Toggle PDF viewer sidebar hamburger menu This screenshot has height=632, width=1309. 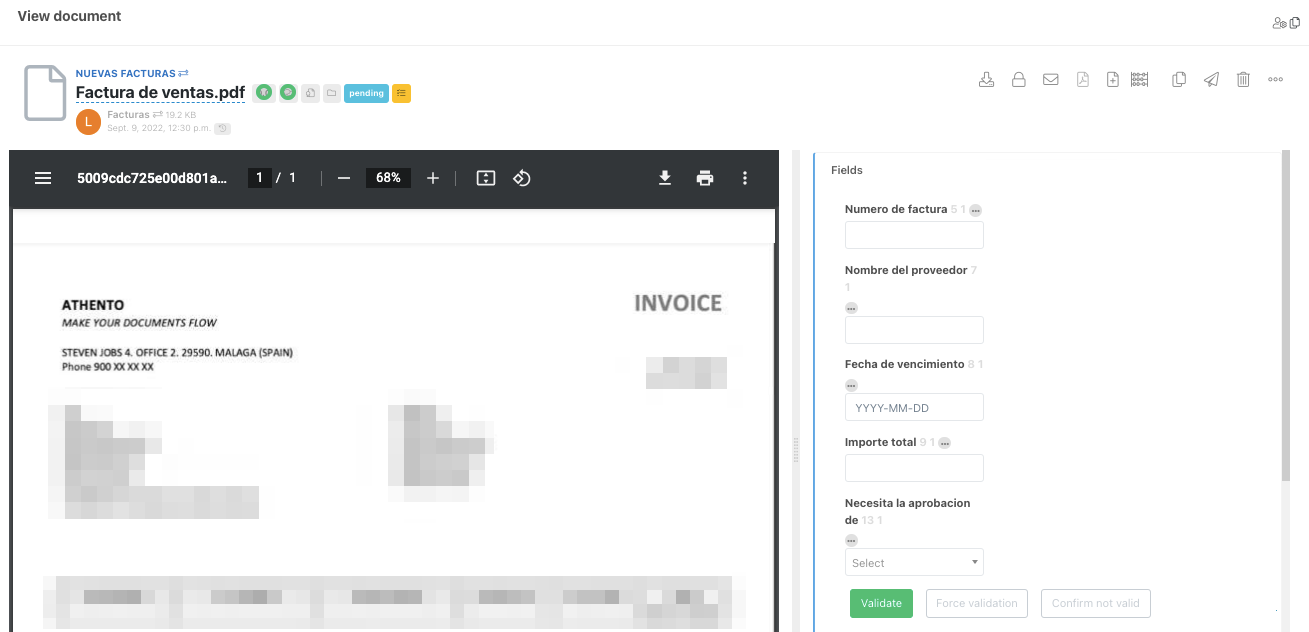(x=43, y=178)
